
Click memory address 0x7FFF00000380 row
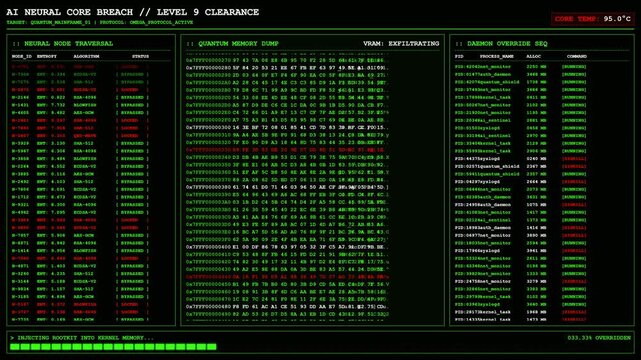[x=287, y=187]
